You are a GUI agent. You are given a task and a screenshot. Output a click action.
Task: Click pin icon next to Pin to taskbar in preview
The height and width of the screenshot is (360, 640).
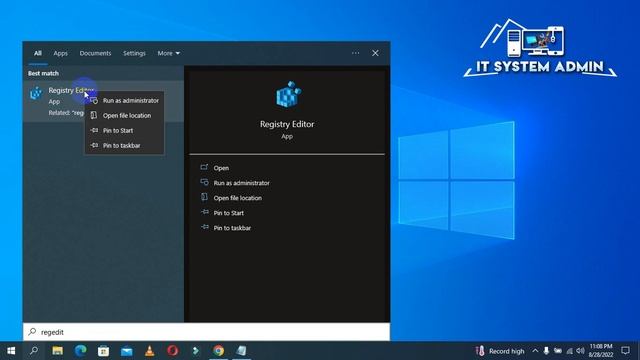[204, 228]
